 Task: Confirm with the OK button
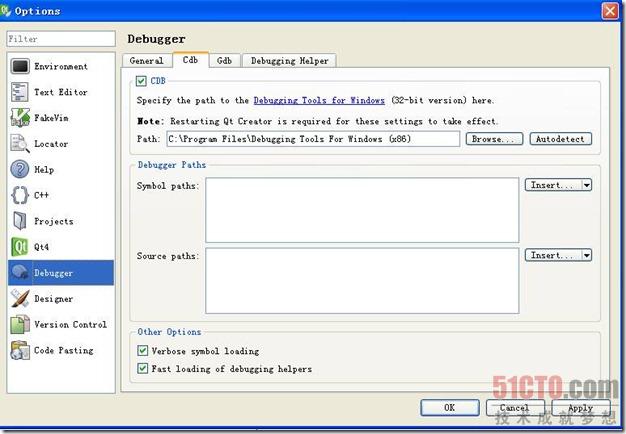click(450, 408)
